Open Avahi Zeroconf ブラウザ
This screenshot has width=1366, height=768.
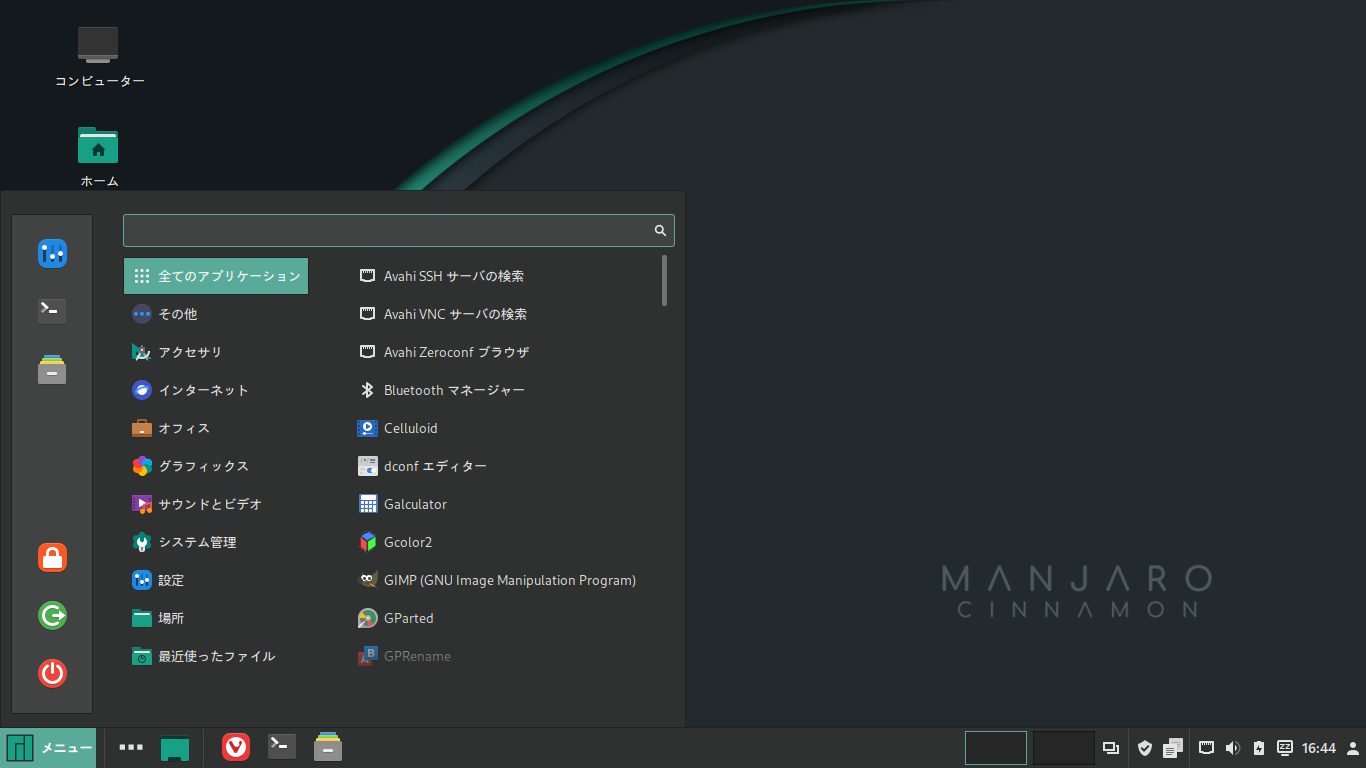click(503, 352)
